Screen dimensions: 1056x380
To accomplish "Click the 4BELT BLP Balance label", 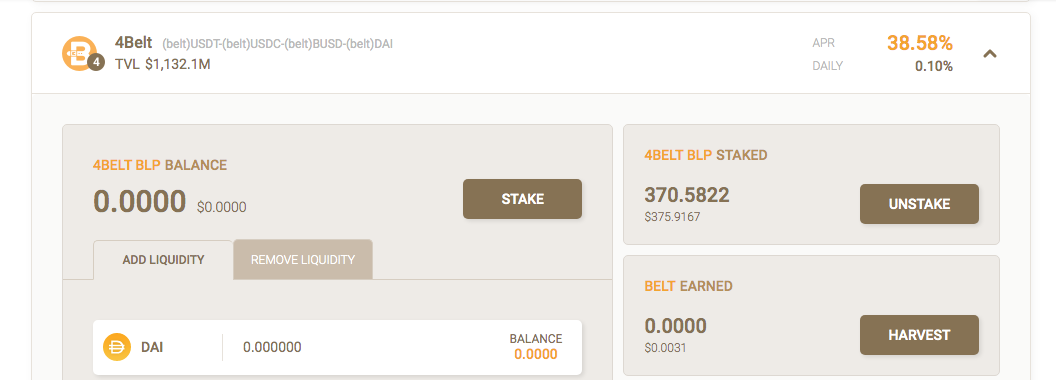I will 160,165.
